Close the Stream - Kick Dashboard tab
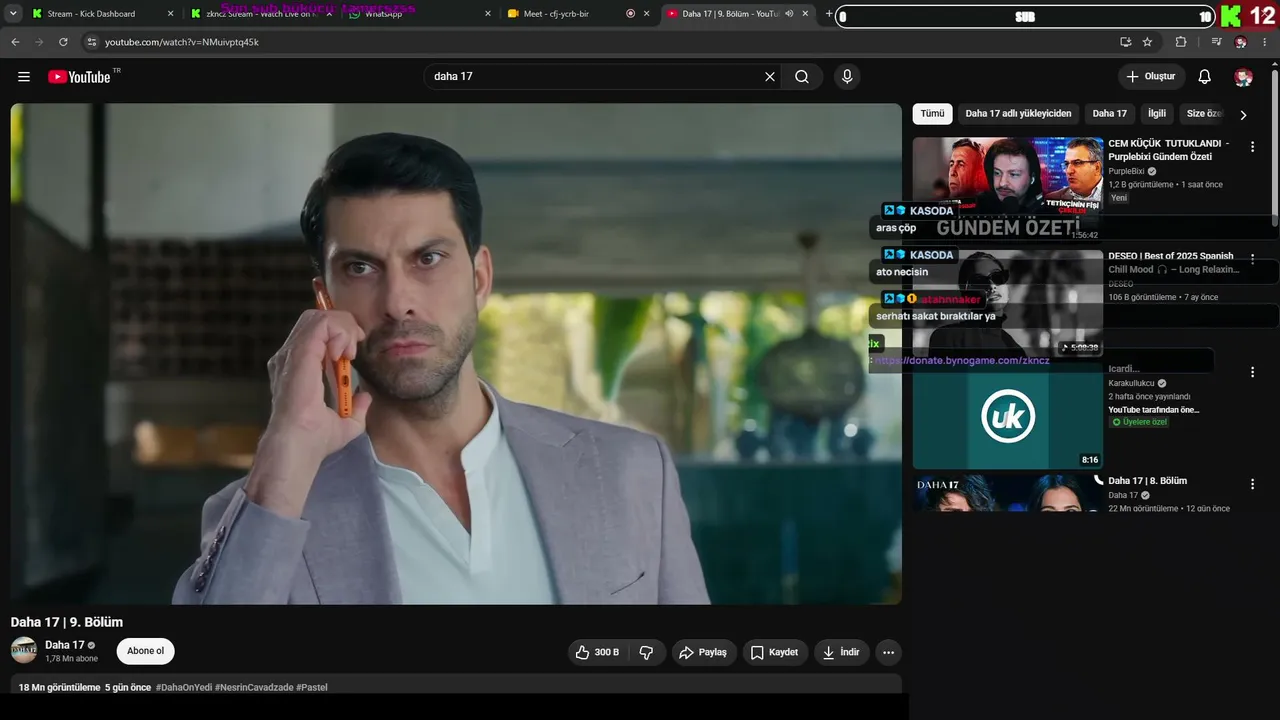 170,14
